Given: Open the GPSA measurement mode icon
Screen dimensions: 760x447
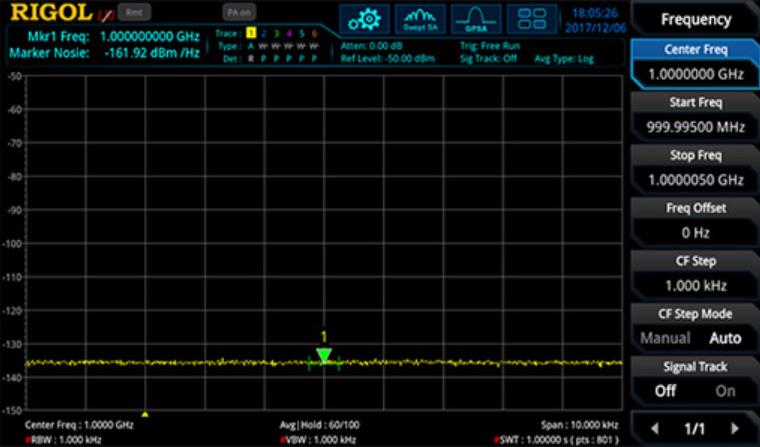Looking at the screenshot, I should coord(475,18).
